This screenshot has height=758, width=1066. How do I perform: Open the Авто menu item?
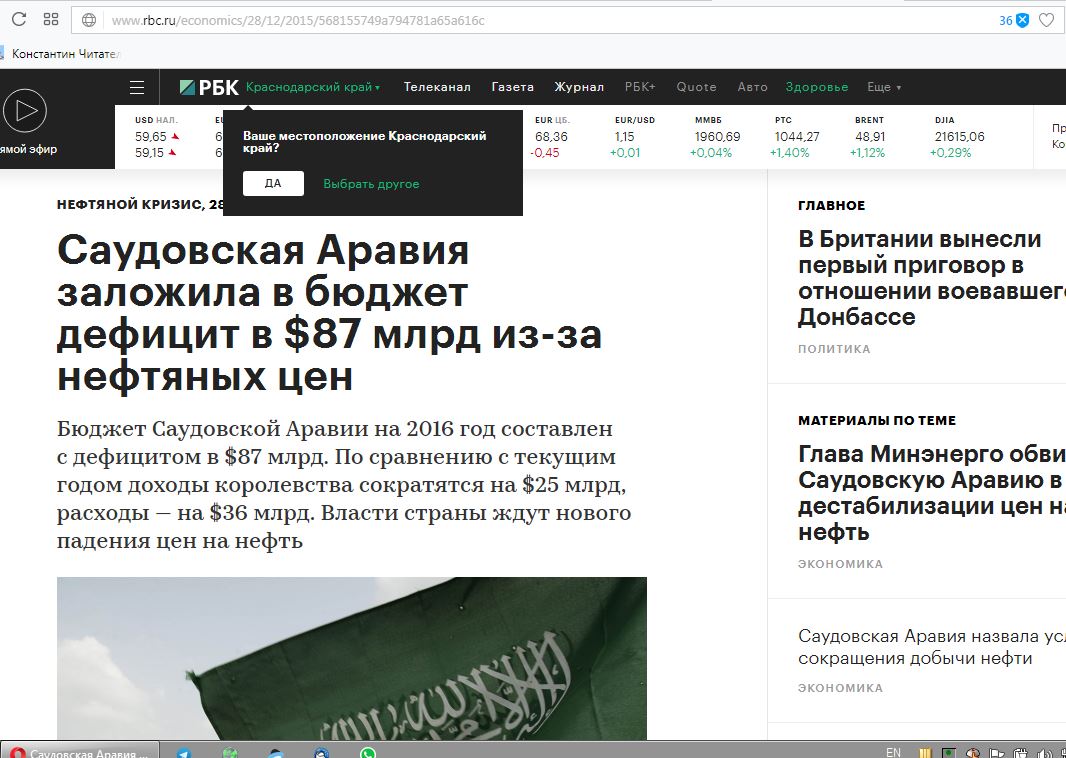tap(752, 87)
